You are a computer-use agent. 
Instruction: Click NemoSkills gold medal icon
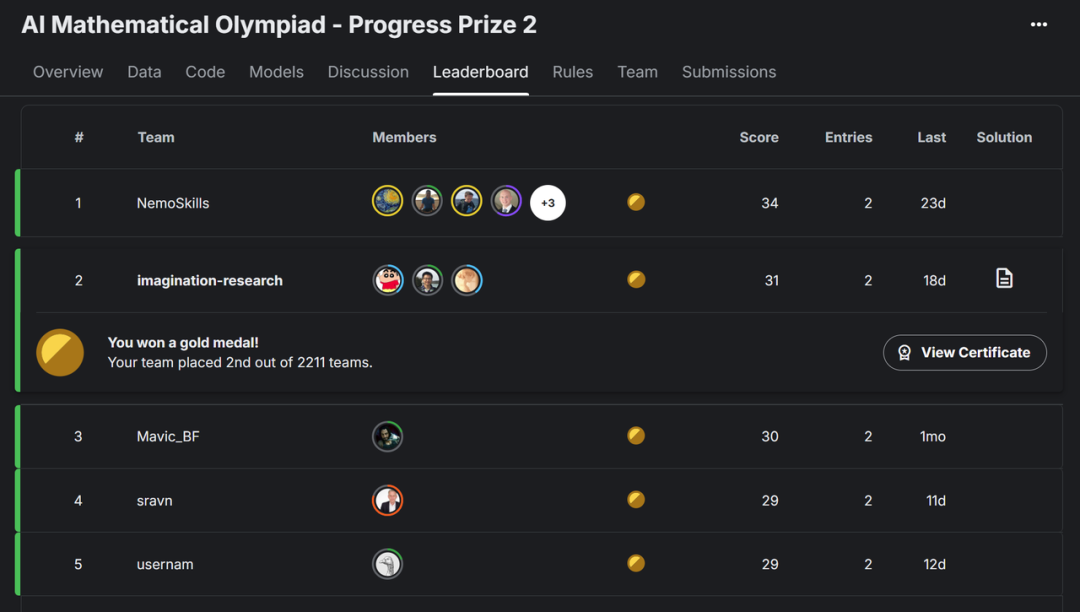636,202
